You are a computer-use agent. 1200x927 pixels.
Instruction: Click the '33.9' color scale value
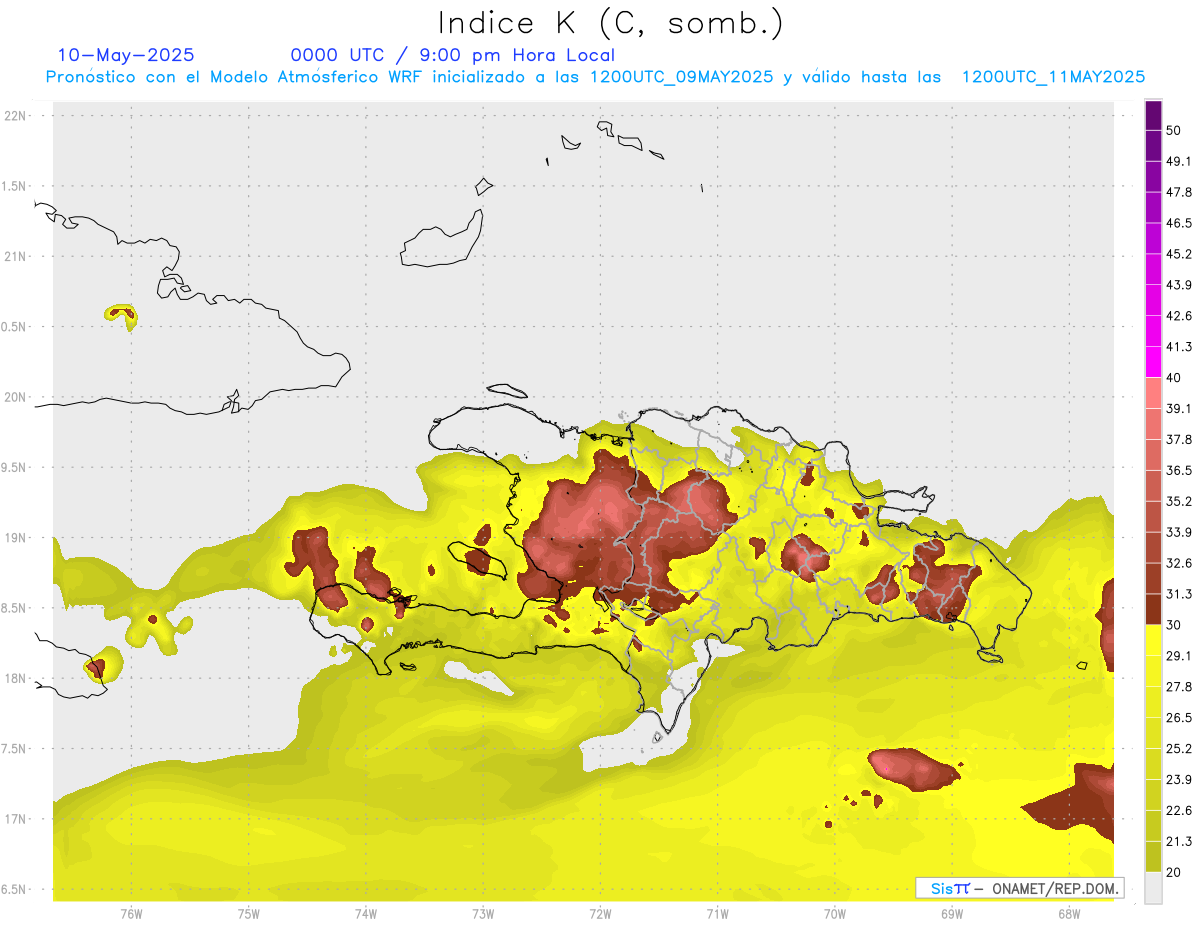[1179, 532]
